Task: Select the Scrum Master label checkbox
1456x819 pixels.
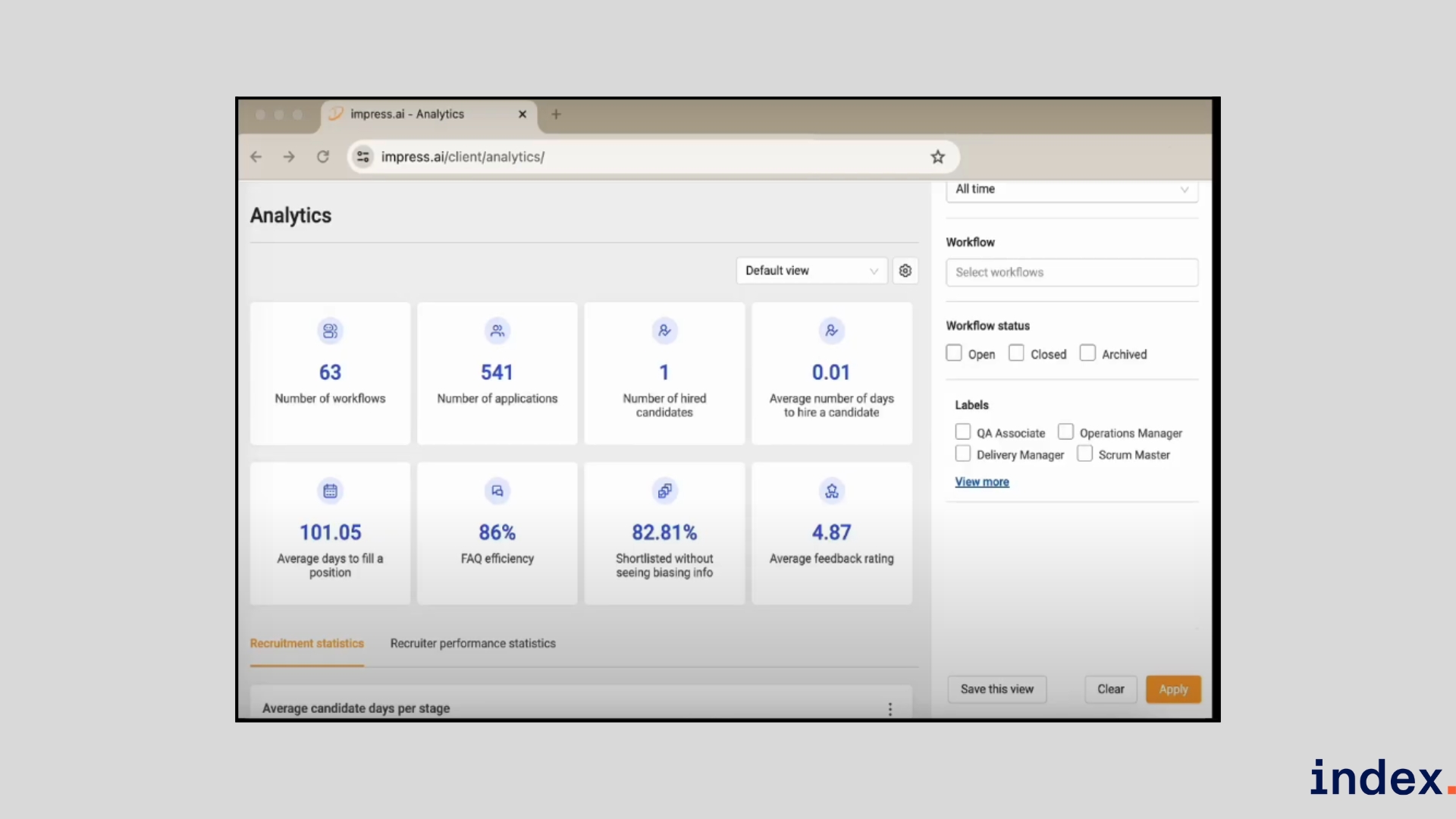Action: tap(1084, 454)
